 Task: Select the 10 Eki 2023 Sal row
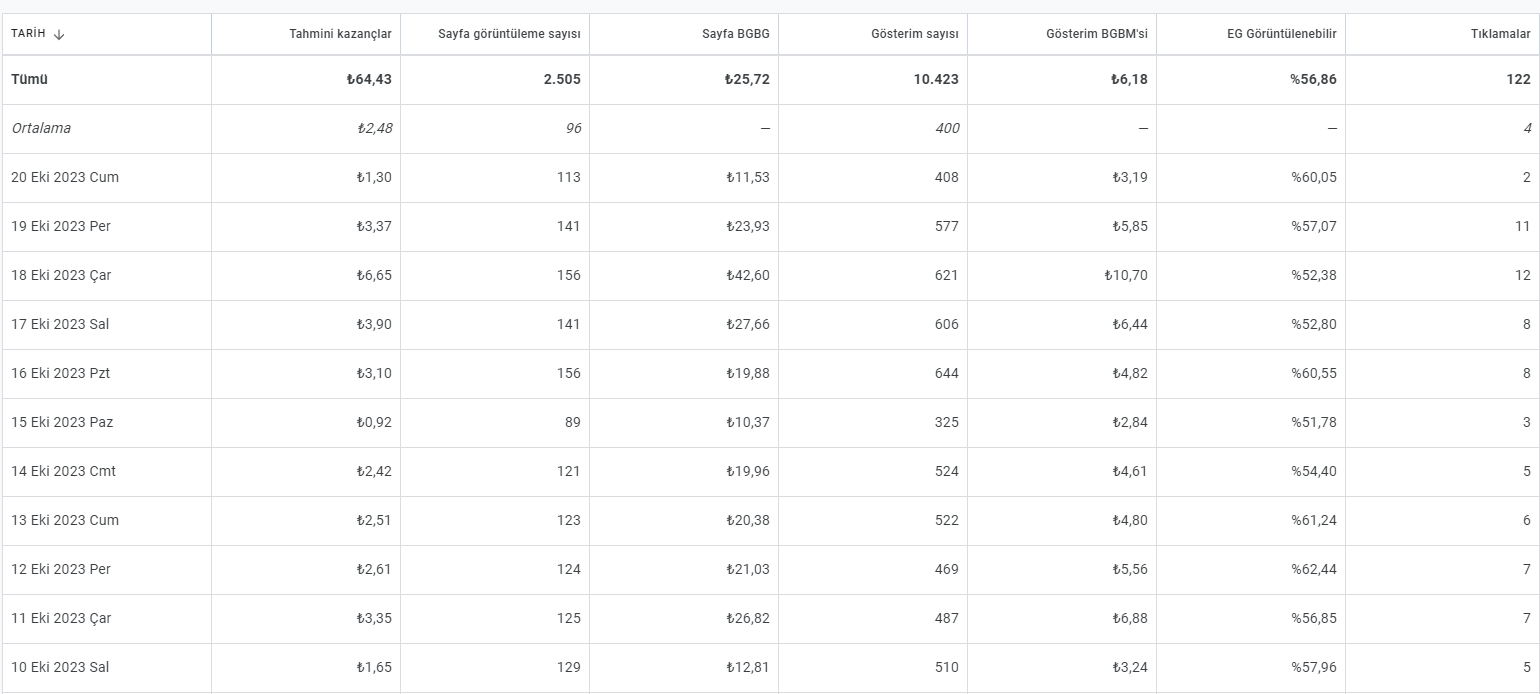[770, 667]
